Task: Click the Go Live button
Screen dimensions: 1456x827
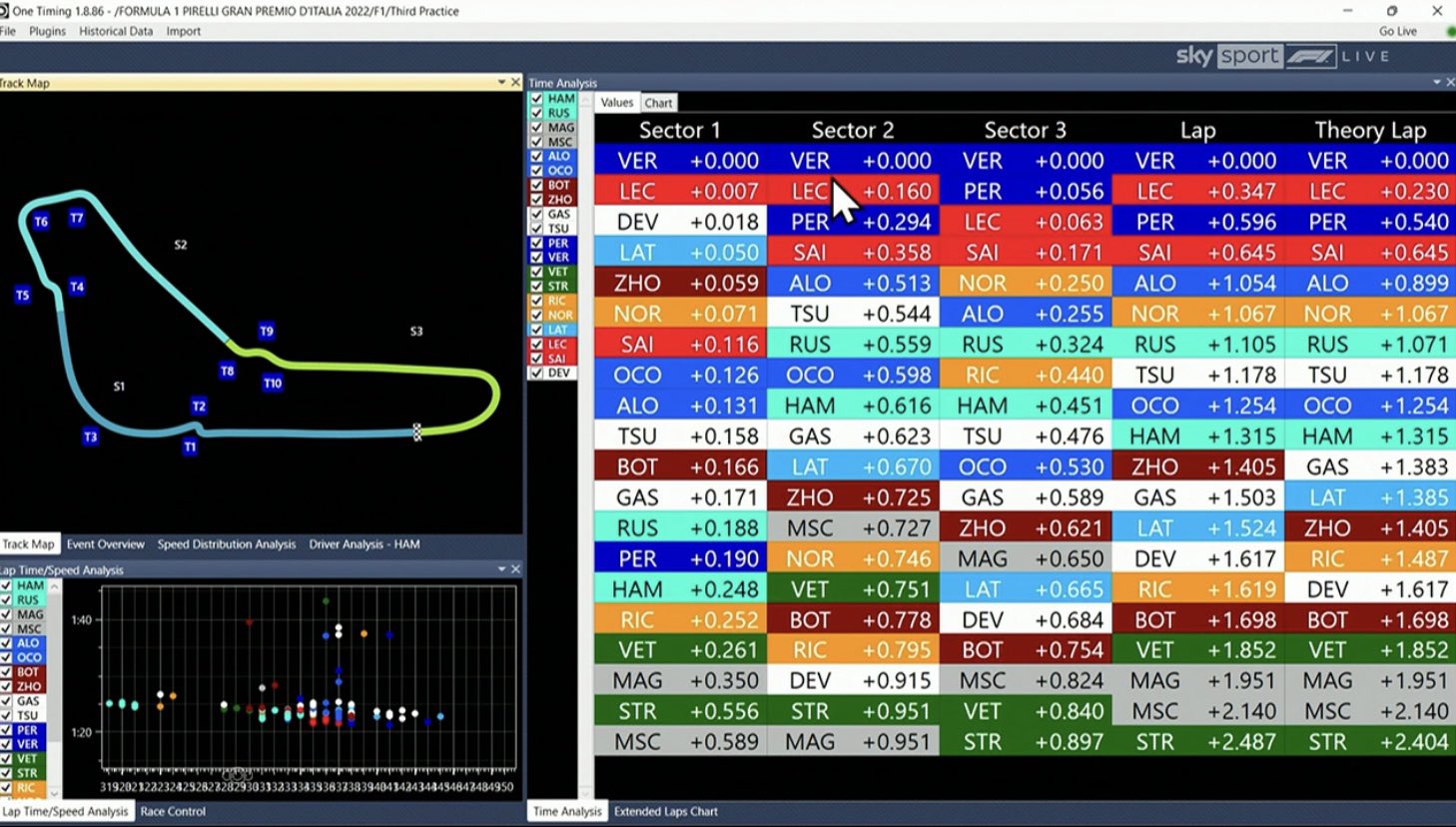Action: (1398, 31)
